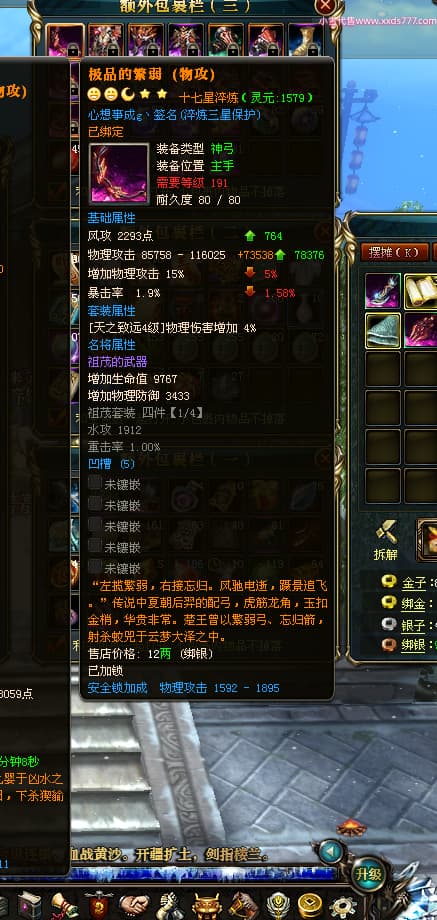Toggle the last 未镶嵌 socket box
Image resolution: width=437 pixels, height=920 pixels.
95,566
